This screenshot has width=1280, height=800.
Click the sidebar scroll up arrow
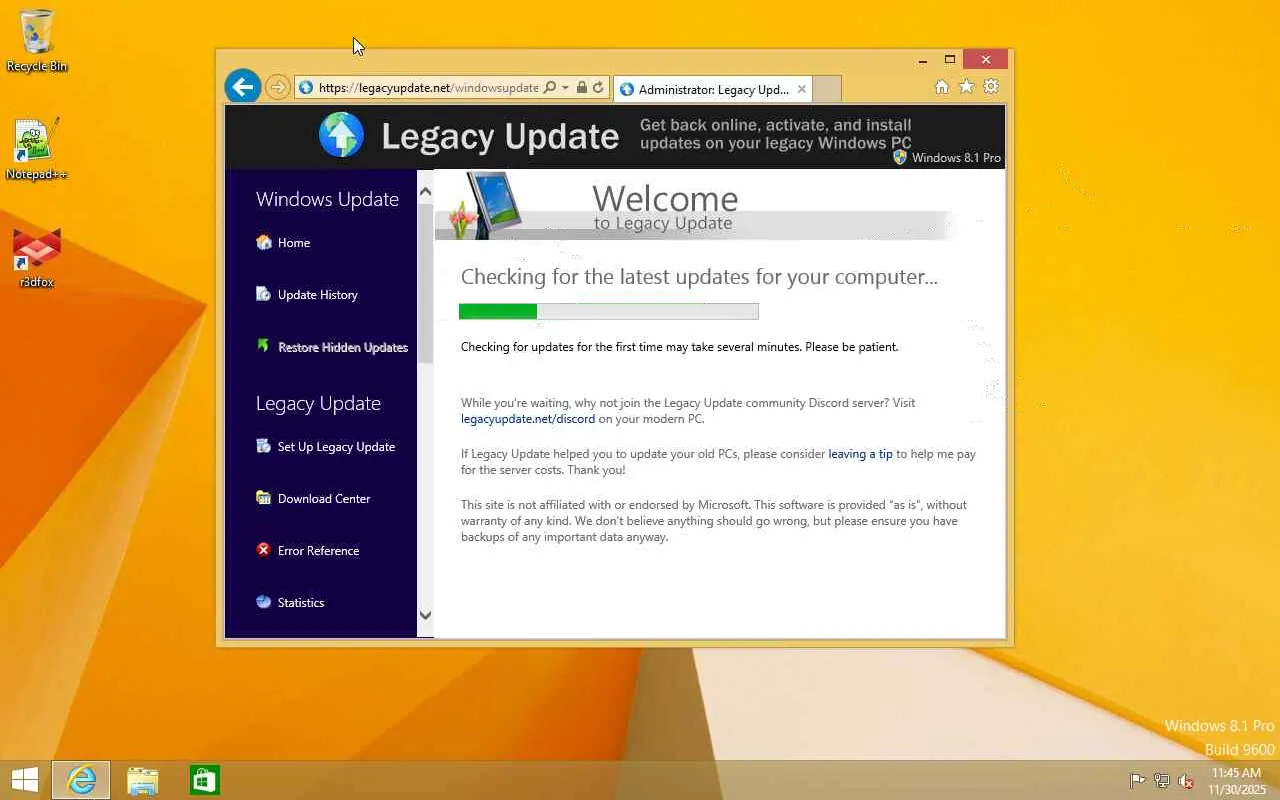(x=425, y=191)
